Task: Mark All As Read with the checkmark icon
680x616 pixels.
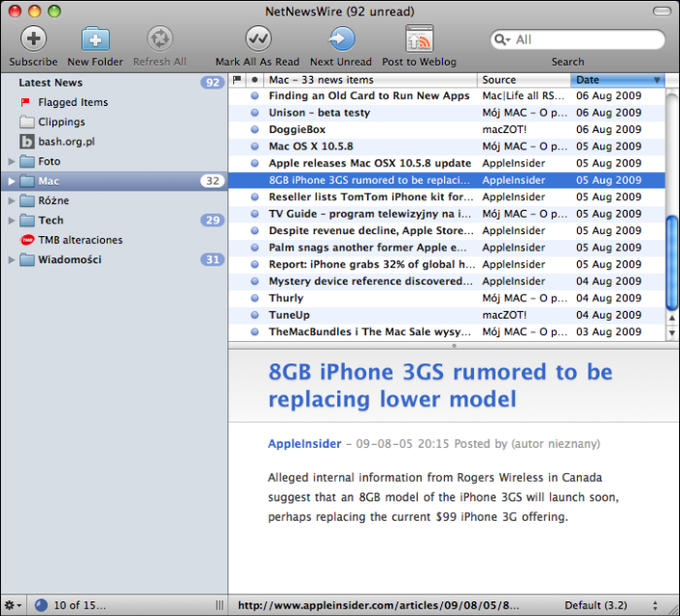Action: [258, 39]
